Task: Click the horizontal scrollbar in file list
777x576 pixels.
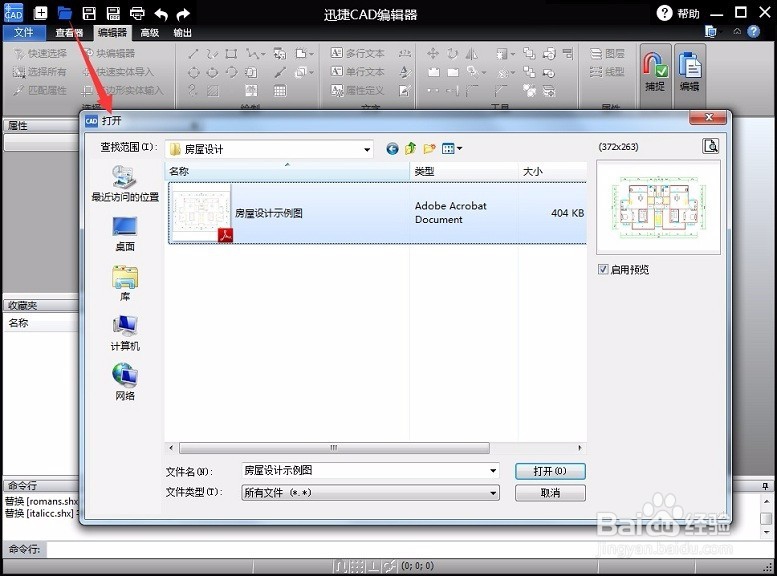Action: tap(334, 448)
